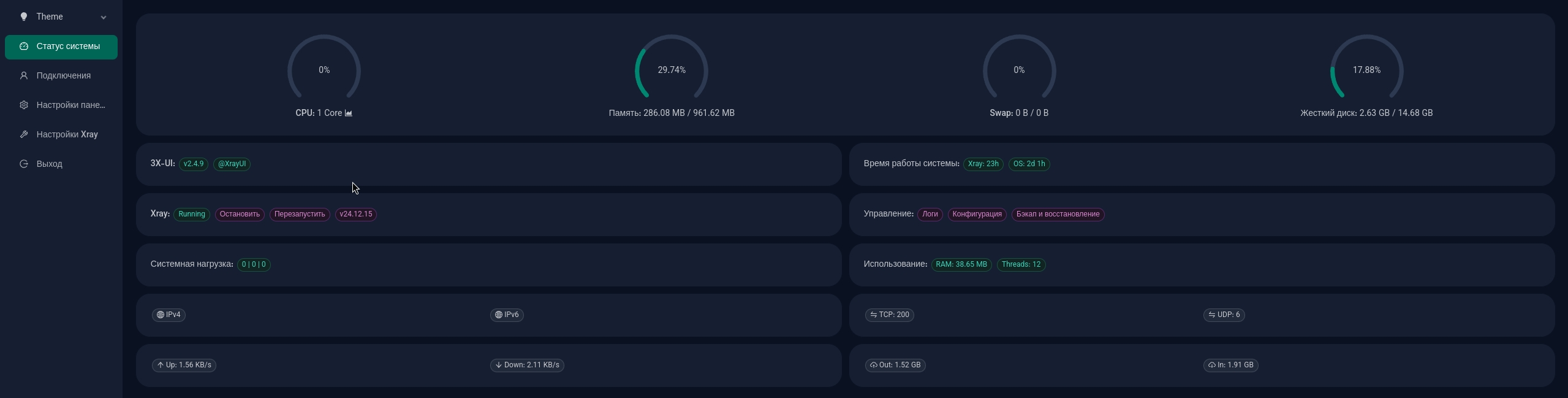Viewport: 1568px width, 398px height.
Task: Click the logout icon beside Выход
Action: pos(24,164)
